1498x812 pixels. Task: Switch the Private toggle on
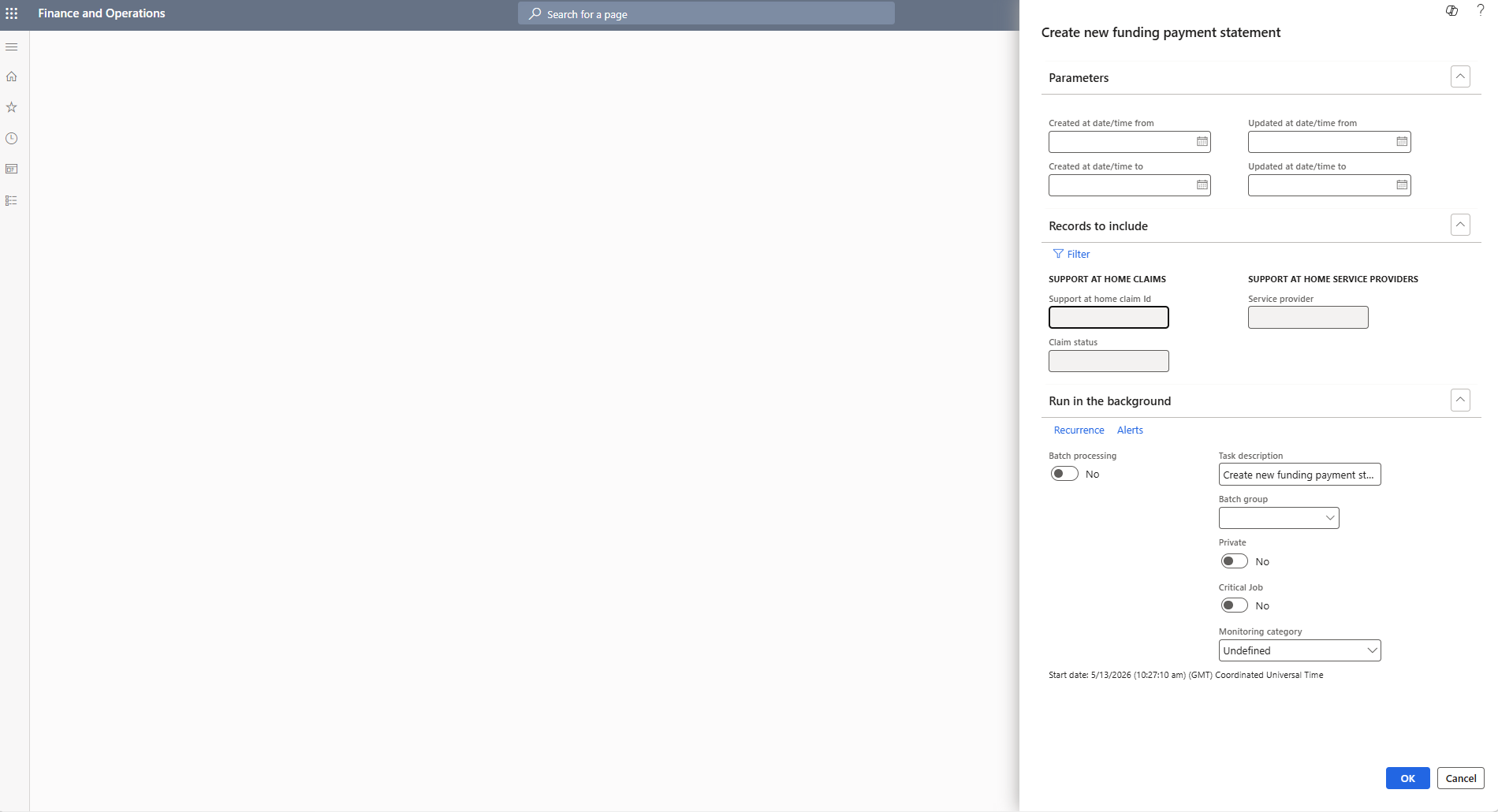click(1234, 561)
